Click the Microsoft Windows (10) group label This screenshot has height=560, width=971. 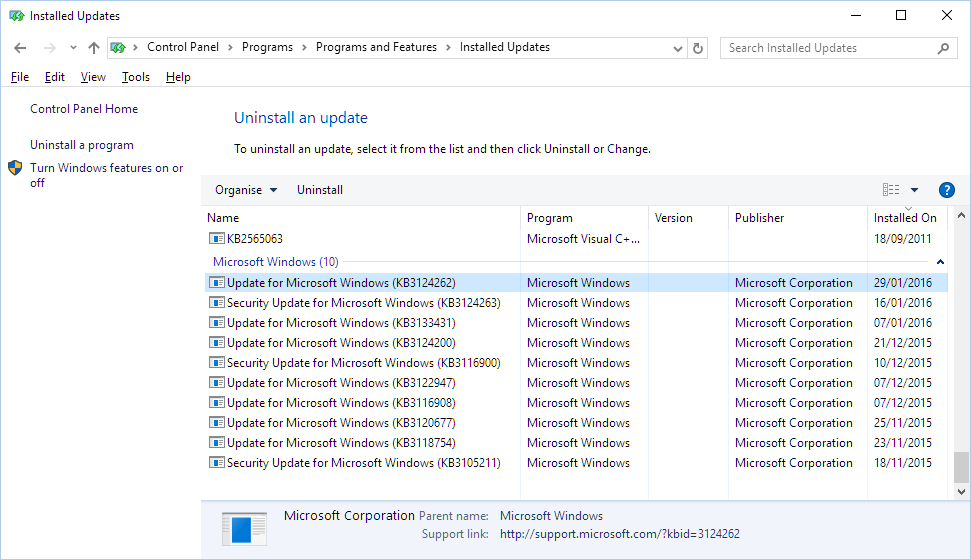(276, 262)
